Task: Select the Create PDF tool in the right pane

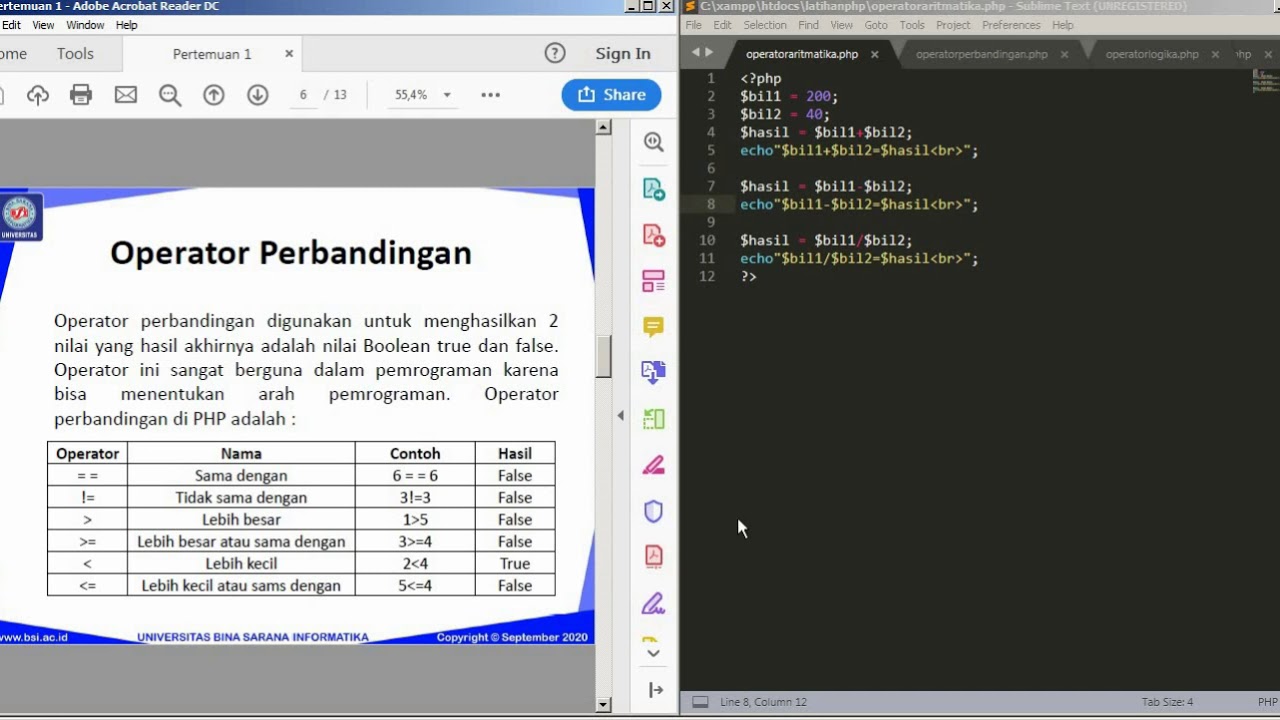Action: (654, 235)
